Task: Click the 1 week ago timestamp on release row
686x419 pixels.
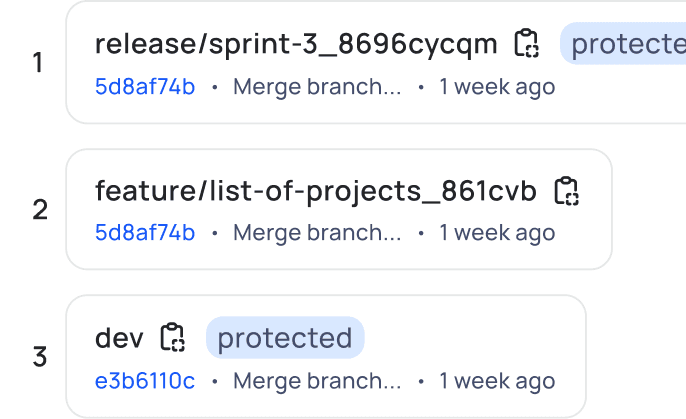Action: 497,87
